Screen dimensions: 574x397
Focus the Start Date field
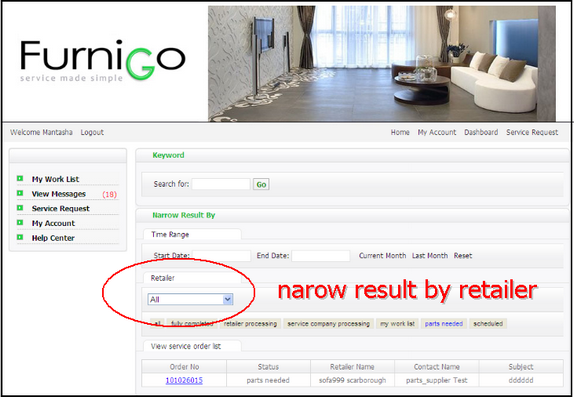point(221,256)
